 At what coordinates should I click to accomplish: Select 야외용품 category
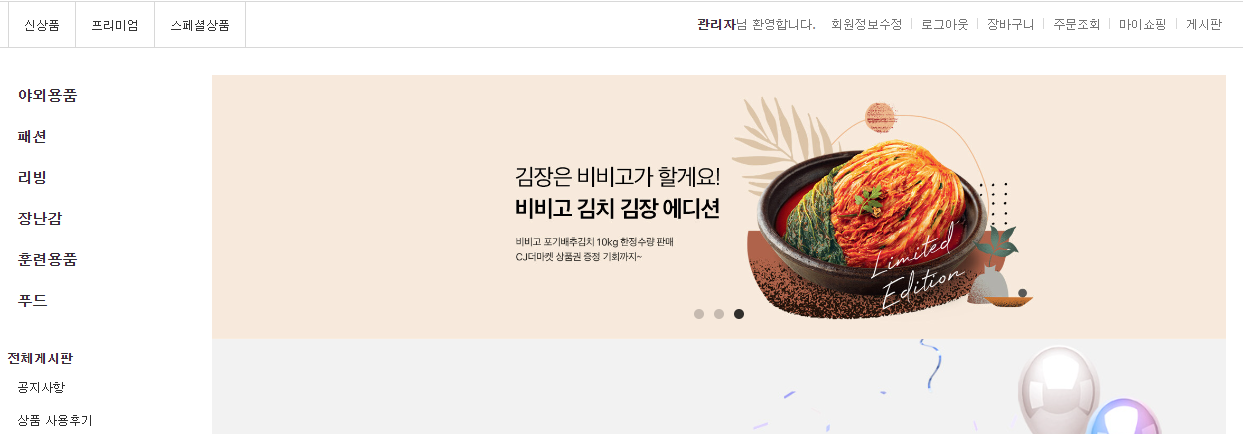pyautogui.click(x=48, y=96)
